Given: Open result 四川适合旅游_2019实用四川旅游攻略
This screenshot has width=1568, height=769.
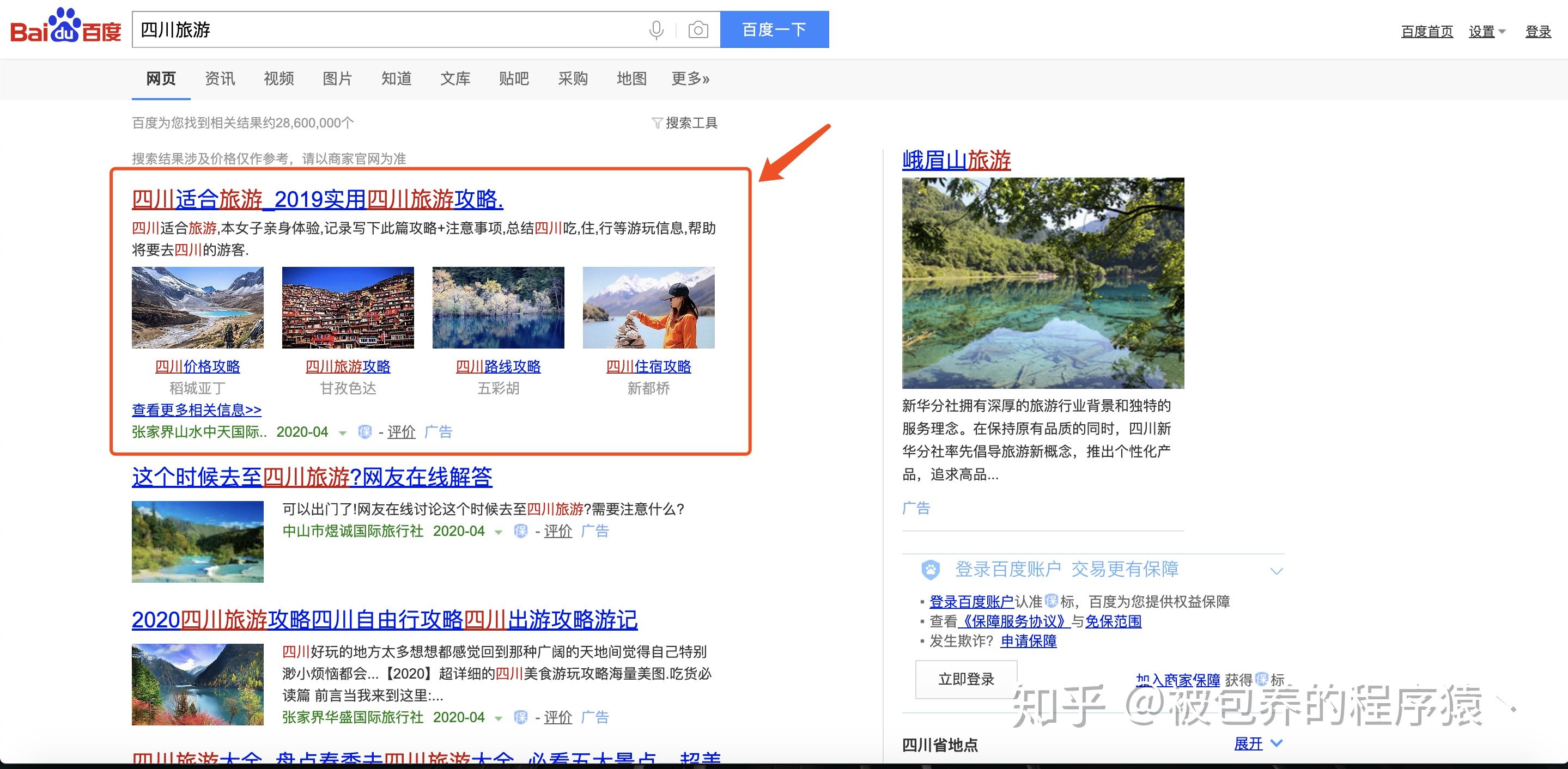Looking at the screenshot, I should pos(317,199).
